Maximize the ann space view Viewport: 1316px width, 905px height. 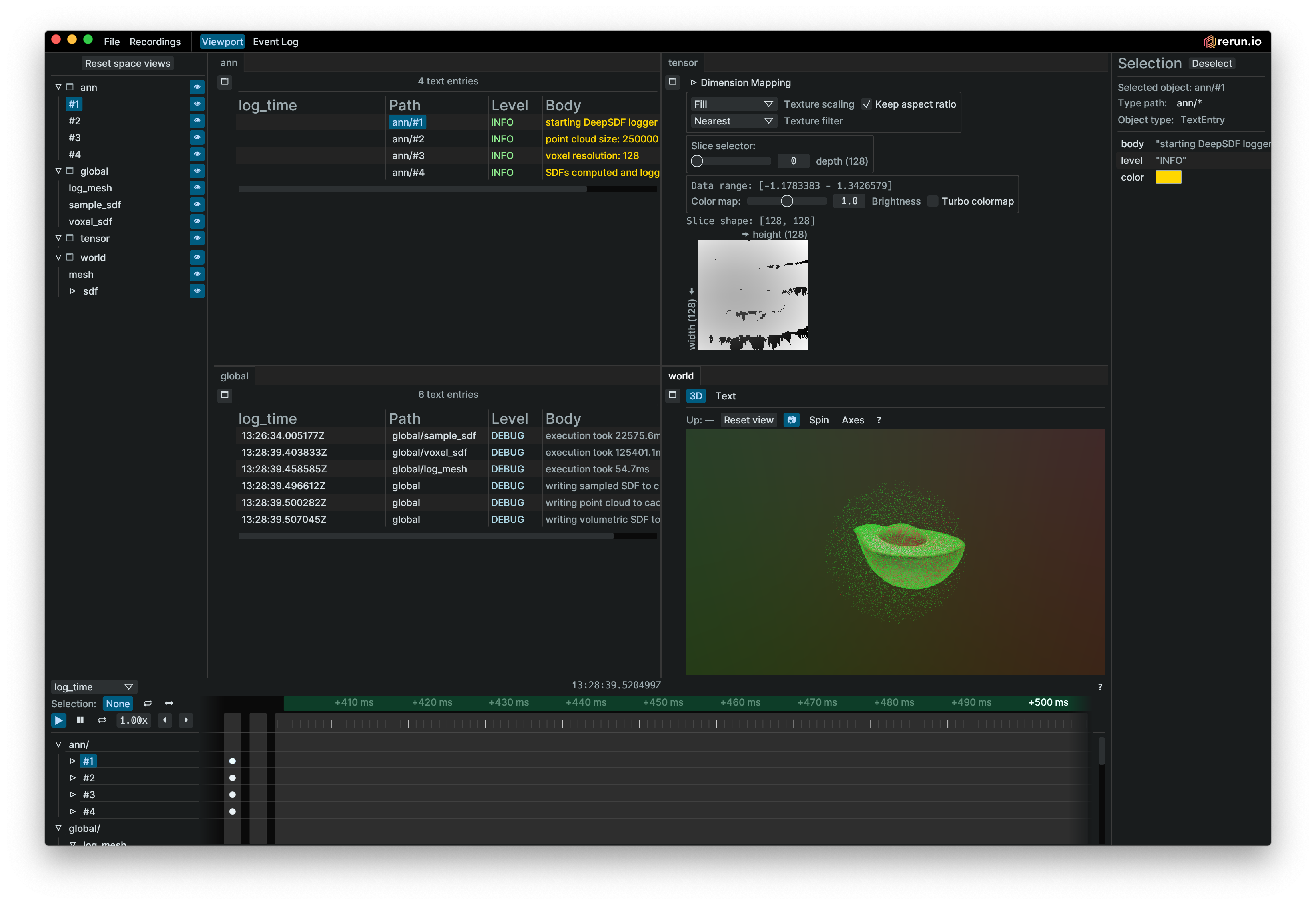(x=225, y=81)
